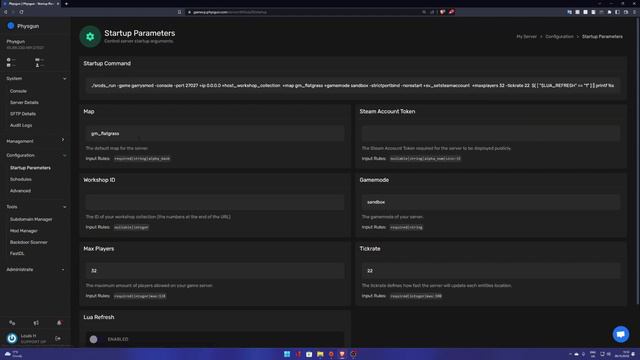This screenshot has width=640, height=360.
Task: Open Console in the sidebar
Action: [x=18, y=91]
